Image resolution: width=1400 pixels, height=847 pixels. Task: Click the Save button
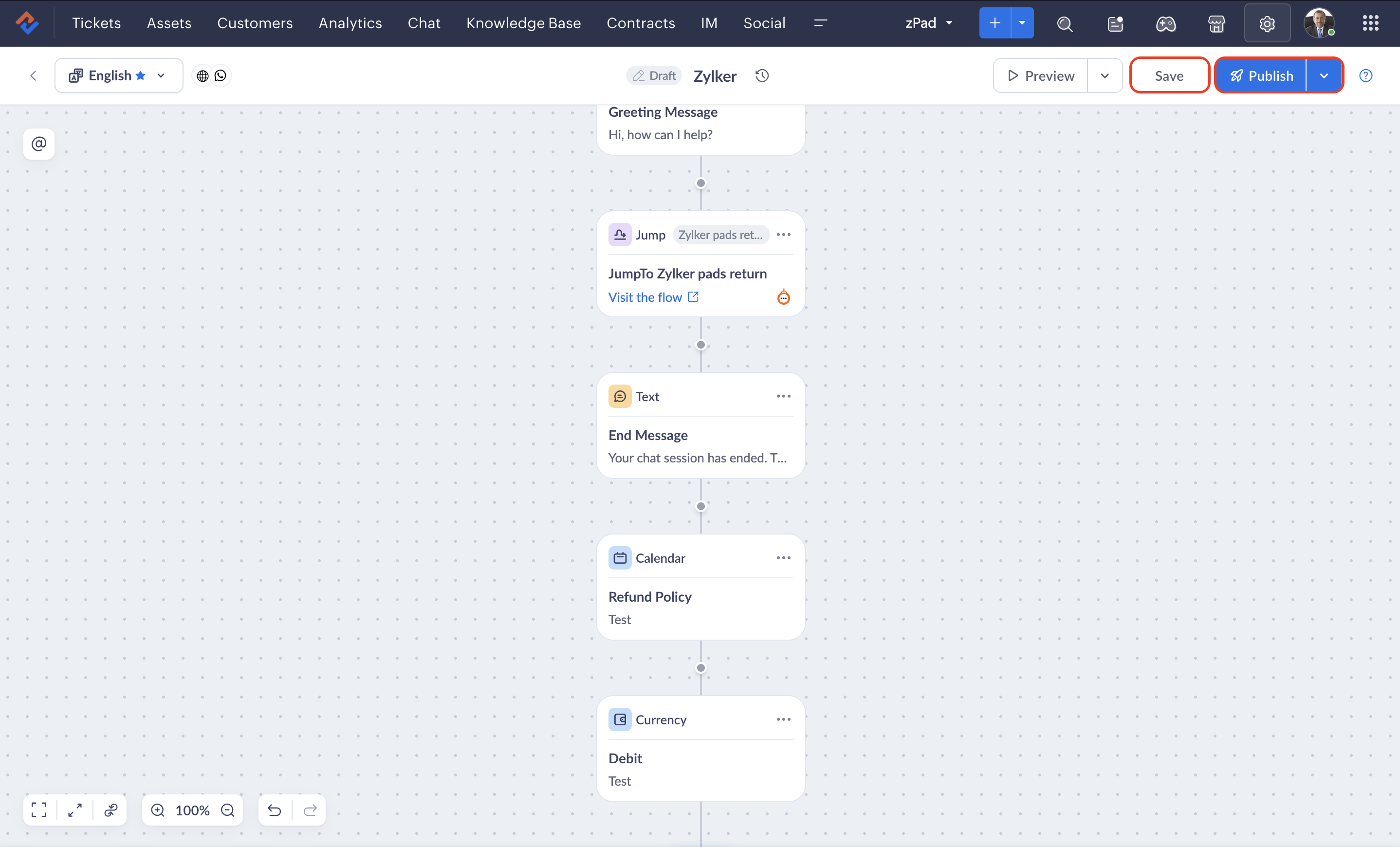[x=1169, y=75]
